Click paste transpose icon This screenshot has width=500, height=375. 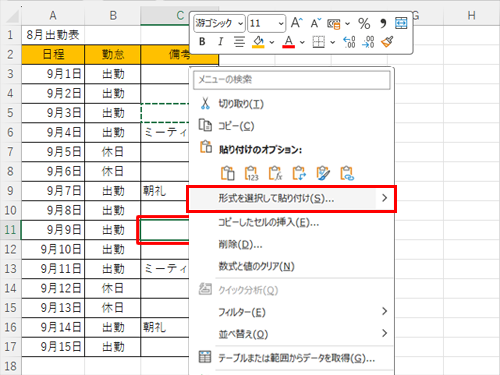(x=299, y=173)
